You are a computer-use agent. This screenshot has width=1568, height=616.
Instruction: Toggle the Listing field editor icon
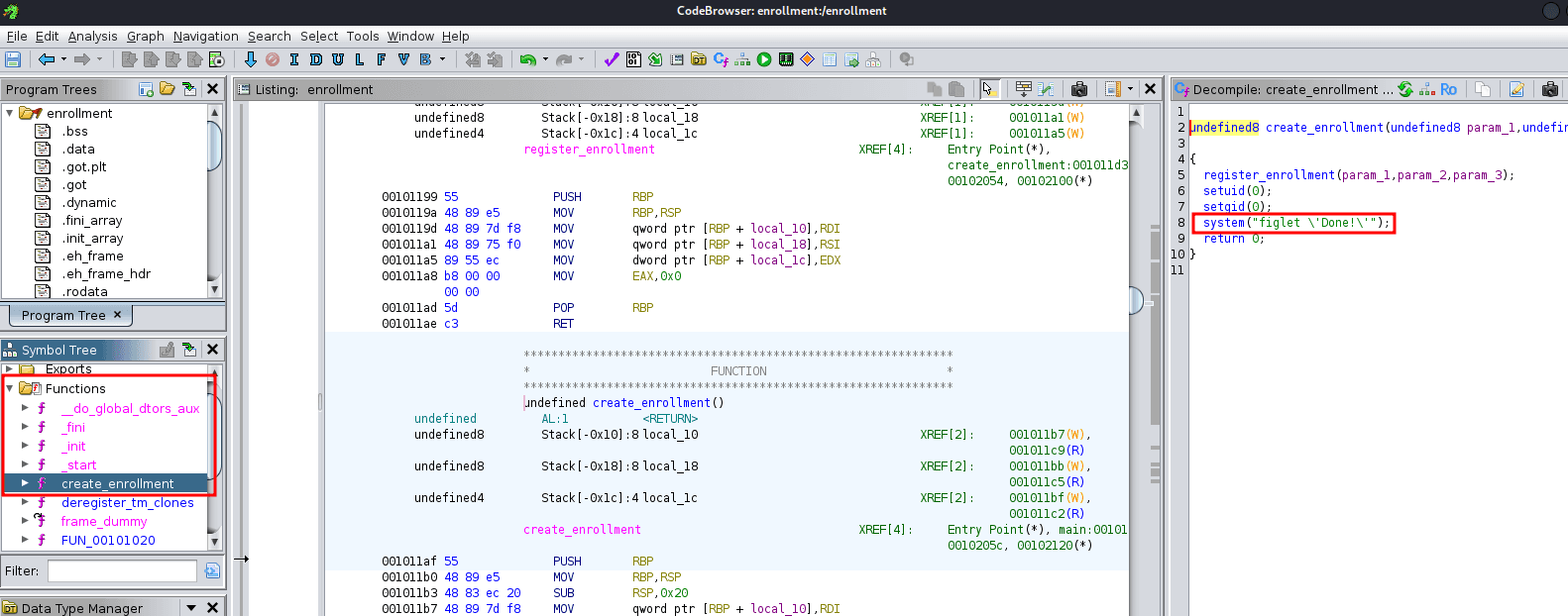[1024, 89]
